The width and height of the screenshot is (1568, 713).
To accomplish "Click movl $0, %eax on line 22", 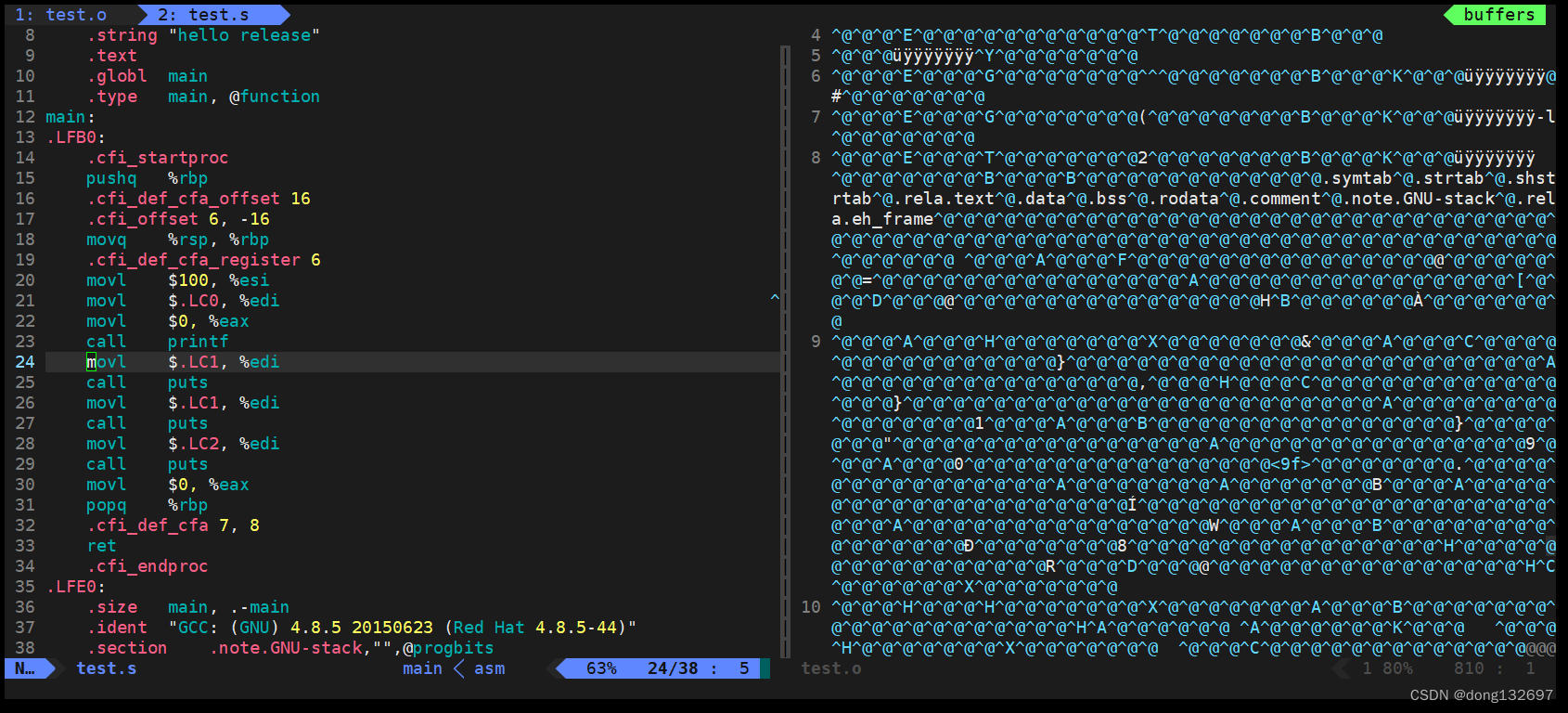I will [168, 321].
